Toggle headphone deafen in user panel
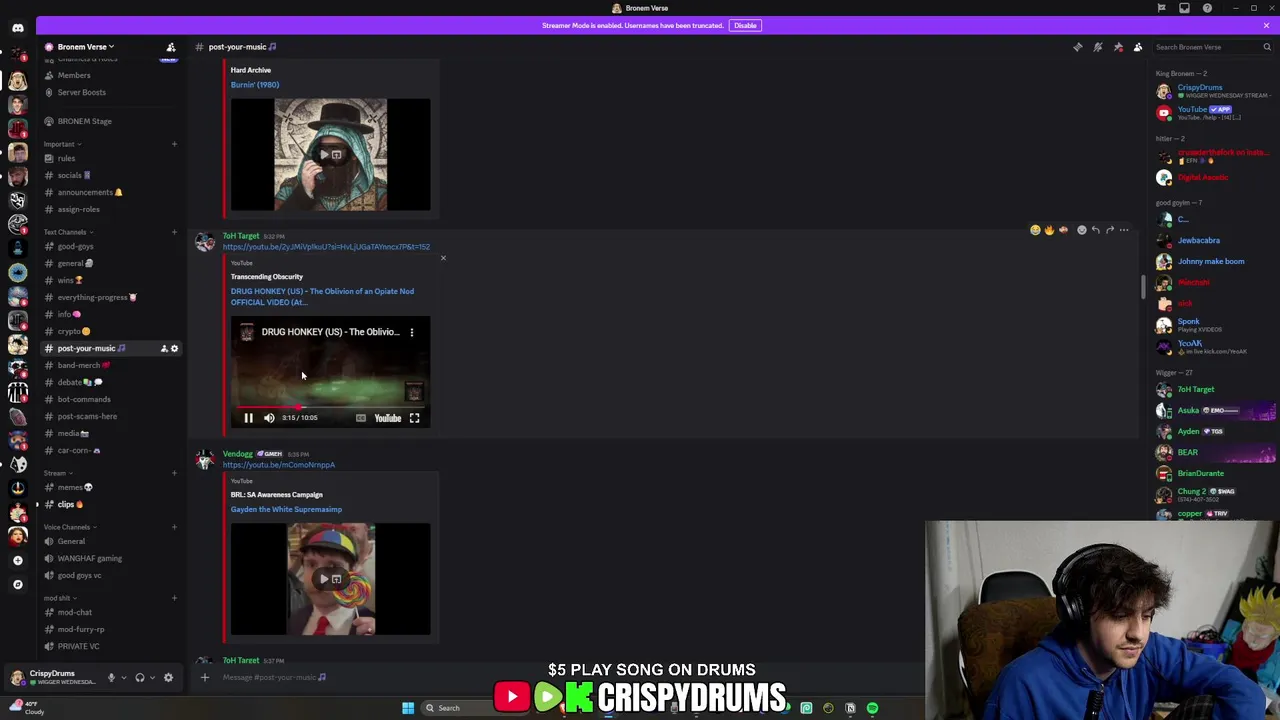This screenshot has height=720, width=1280. (x=140, y=677)
